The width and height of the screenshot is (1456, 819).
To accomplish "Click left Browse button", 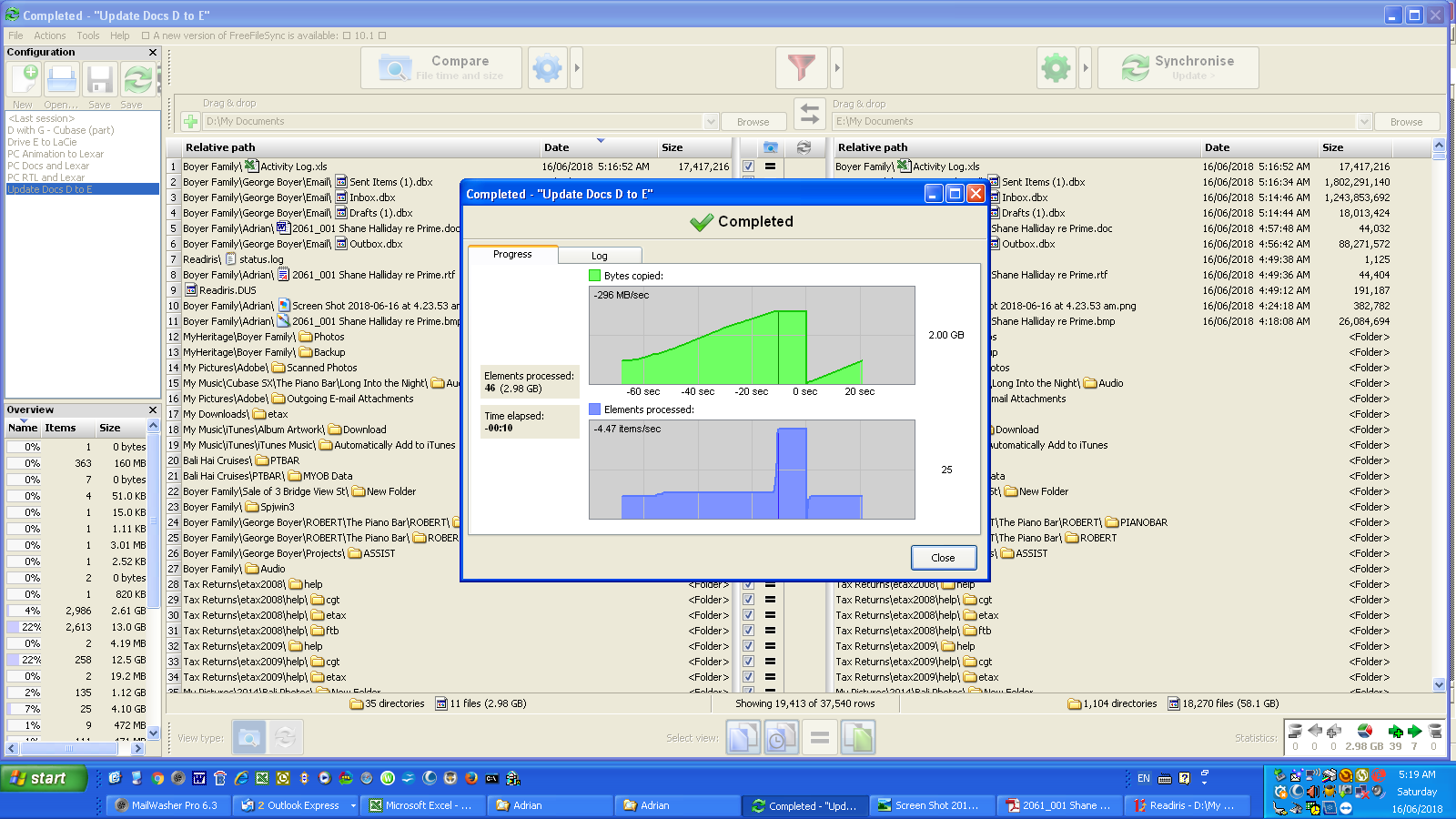I will pos(753,122).
